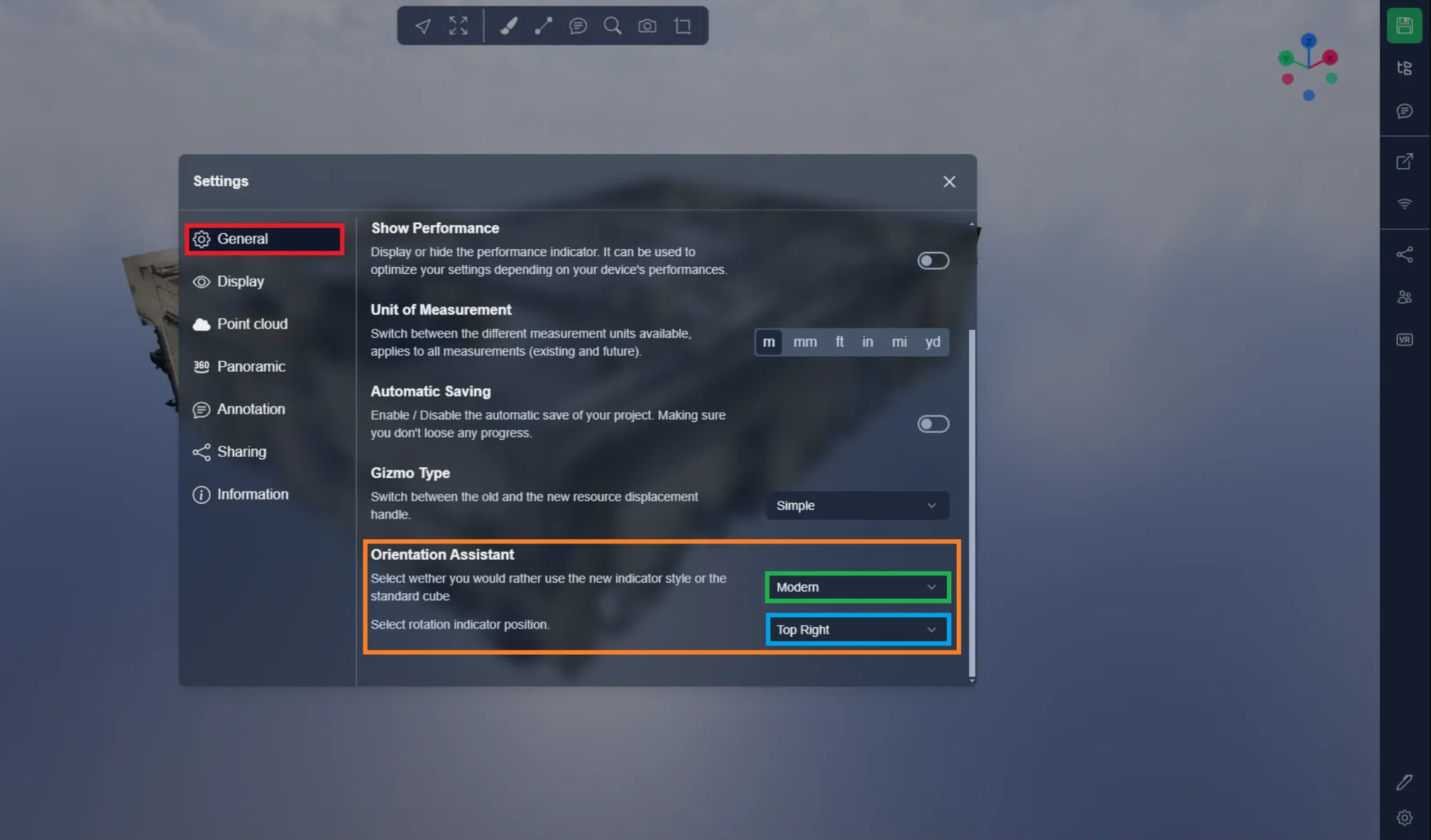The width and height of the screenshot is (1431, 840).
Task: Enable the Automatic Saving toggle
Action: pyautogui.click(x=933, y=424)
